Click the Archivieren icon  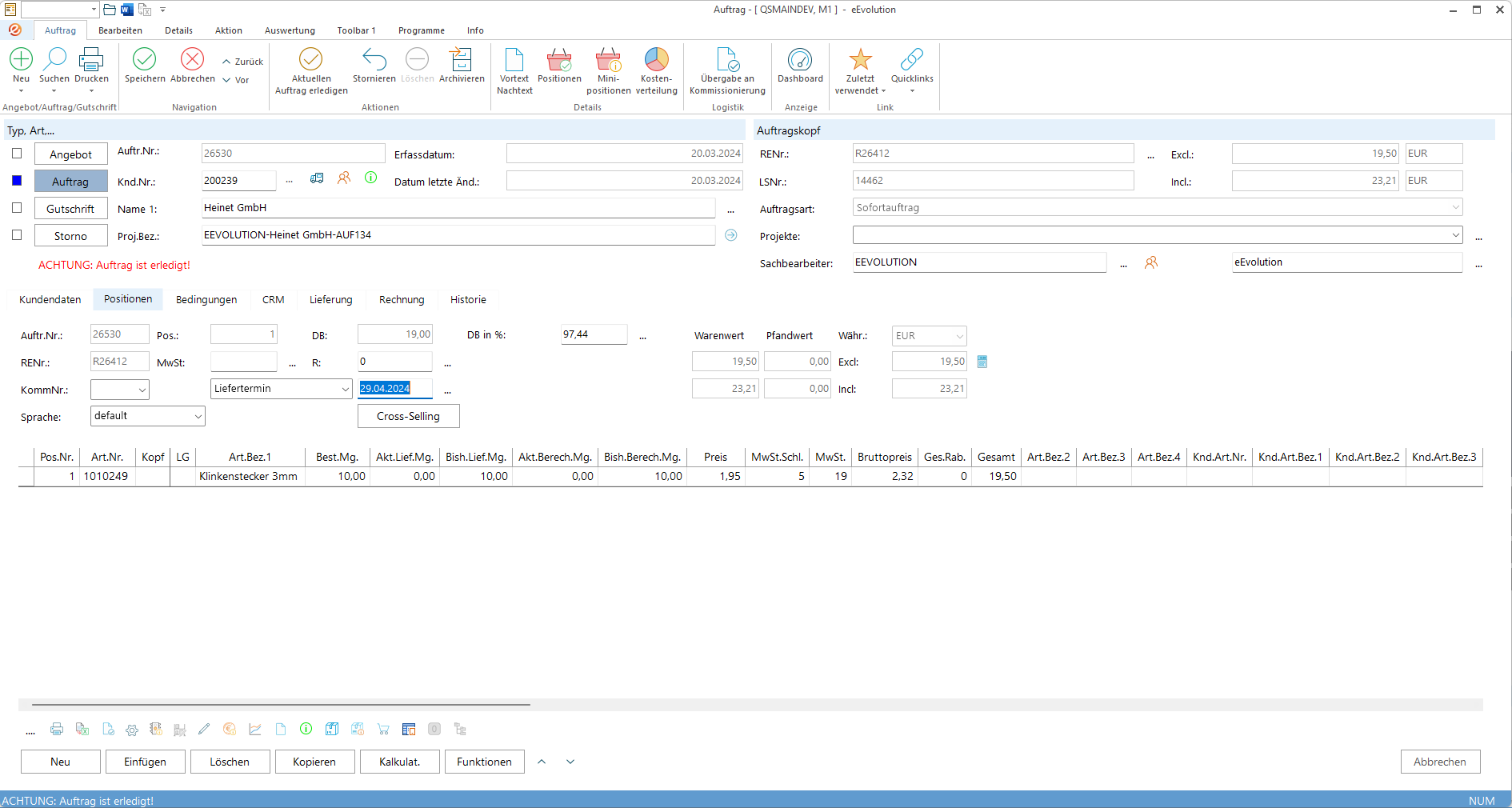click(462, 59)
